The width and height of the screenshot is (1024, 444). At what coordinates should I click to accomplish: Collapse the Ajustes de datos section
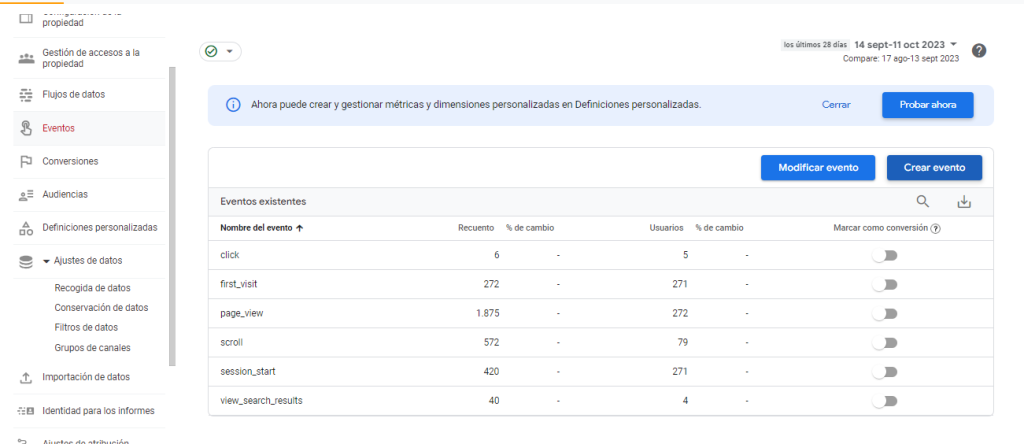[x=47, y=261]
